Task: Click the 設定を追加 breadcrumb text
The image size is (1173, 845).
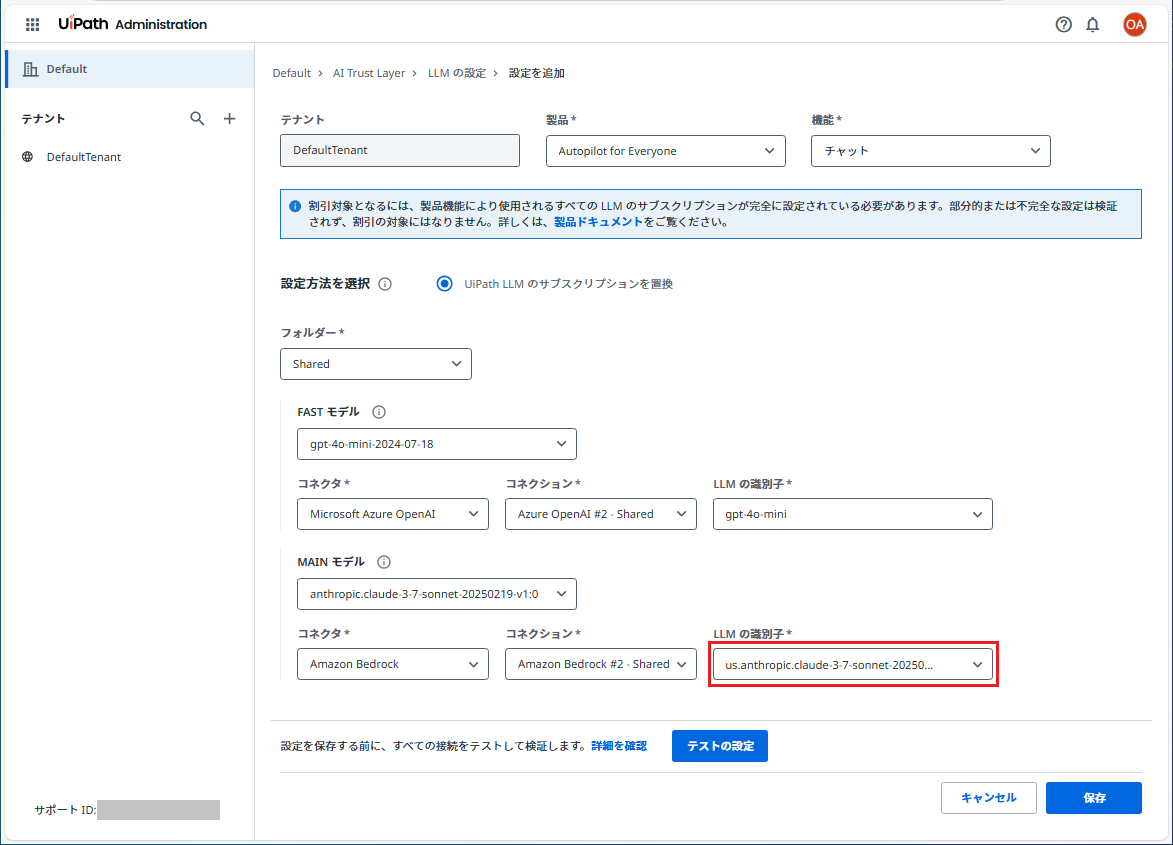Action: point(536,73)
